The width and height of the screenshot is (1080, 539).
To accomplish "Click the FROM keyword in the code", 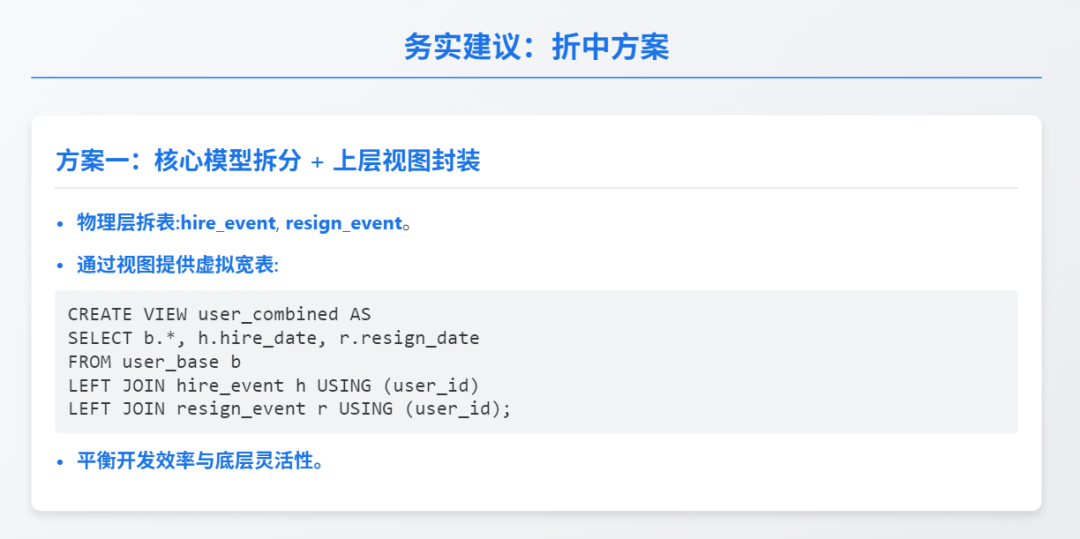I will point(89,362).
